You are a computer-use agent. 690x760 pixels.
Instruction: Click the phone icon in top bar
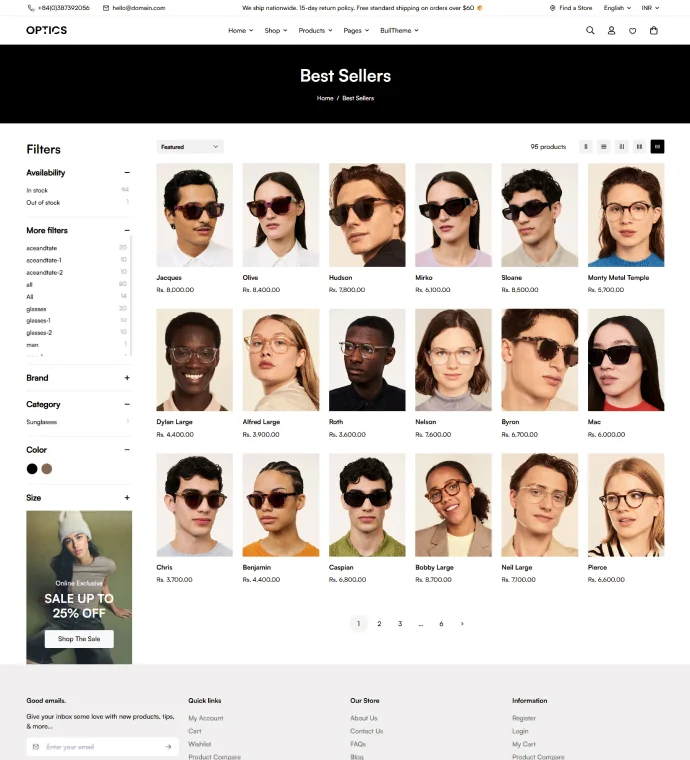[31, 8]
